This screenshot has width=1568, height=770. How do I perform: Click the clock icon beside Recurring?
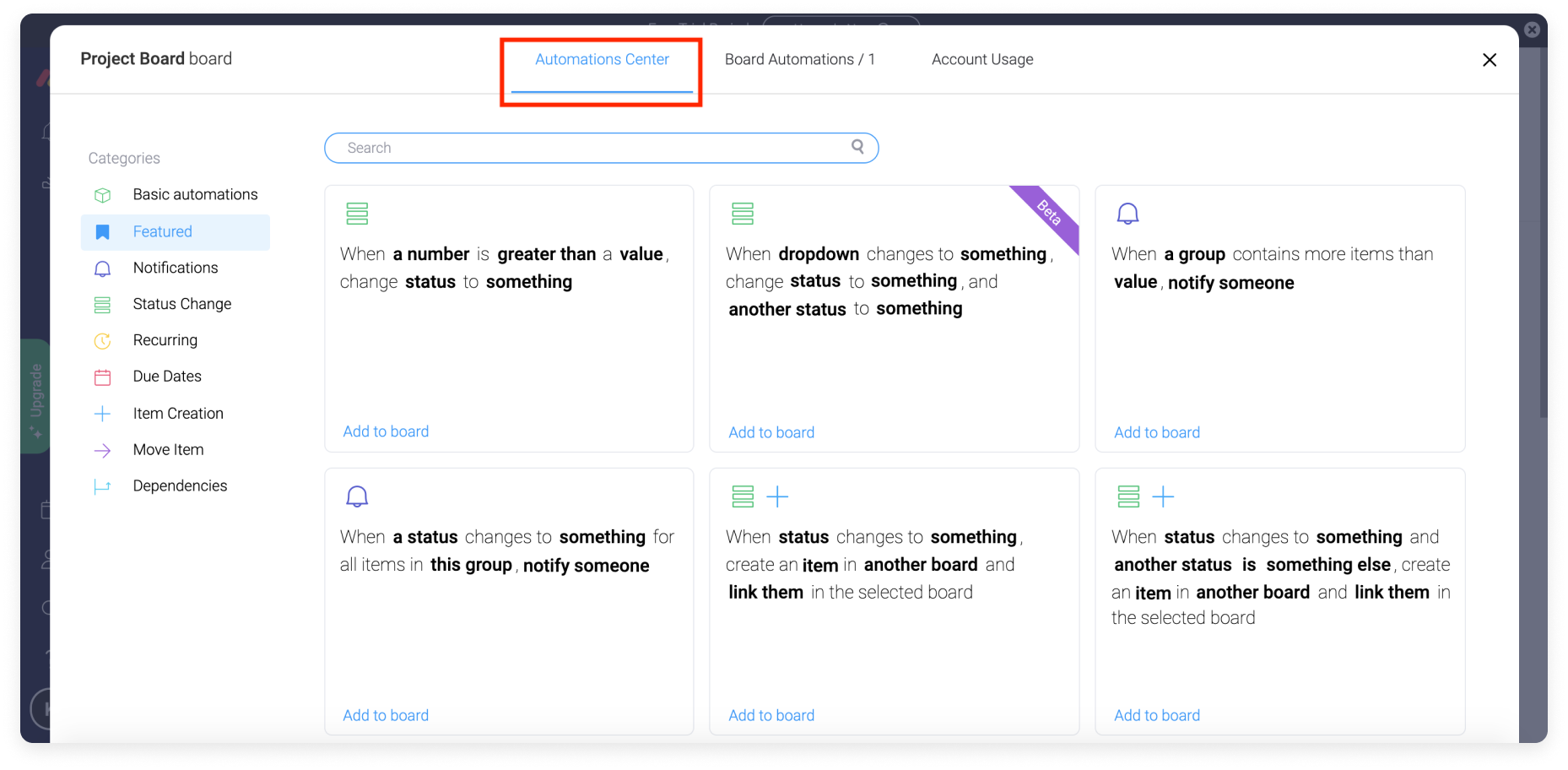click(102, 341)
